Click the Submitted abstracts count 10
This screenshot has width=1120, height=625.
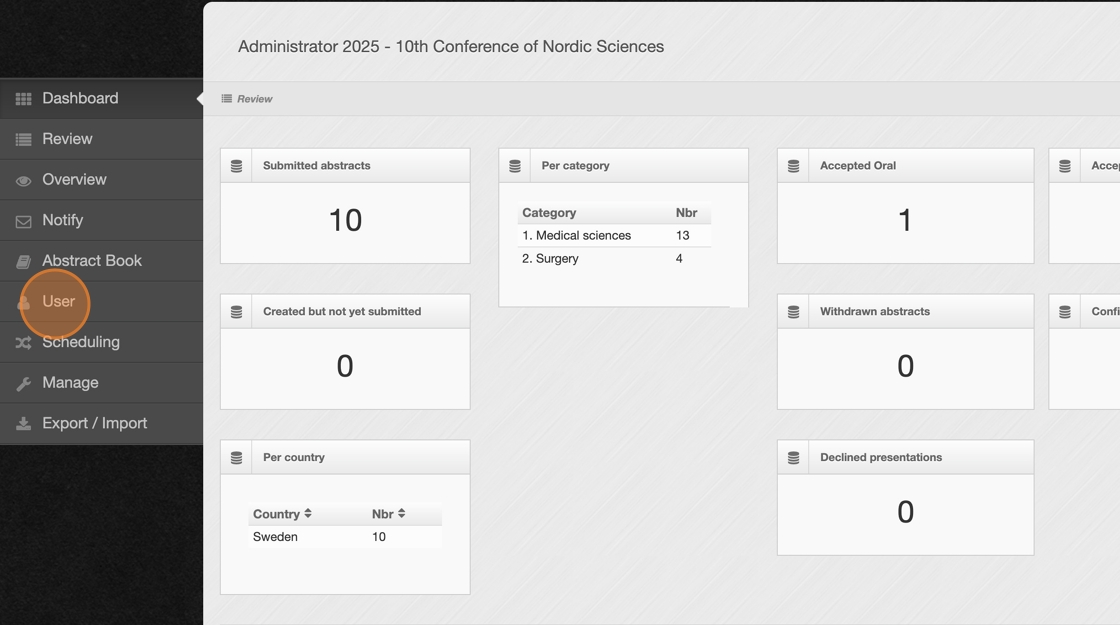345,221
